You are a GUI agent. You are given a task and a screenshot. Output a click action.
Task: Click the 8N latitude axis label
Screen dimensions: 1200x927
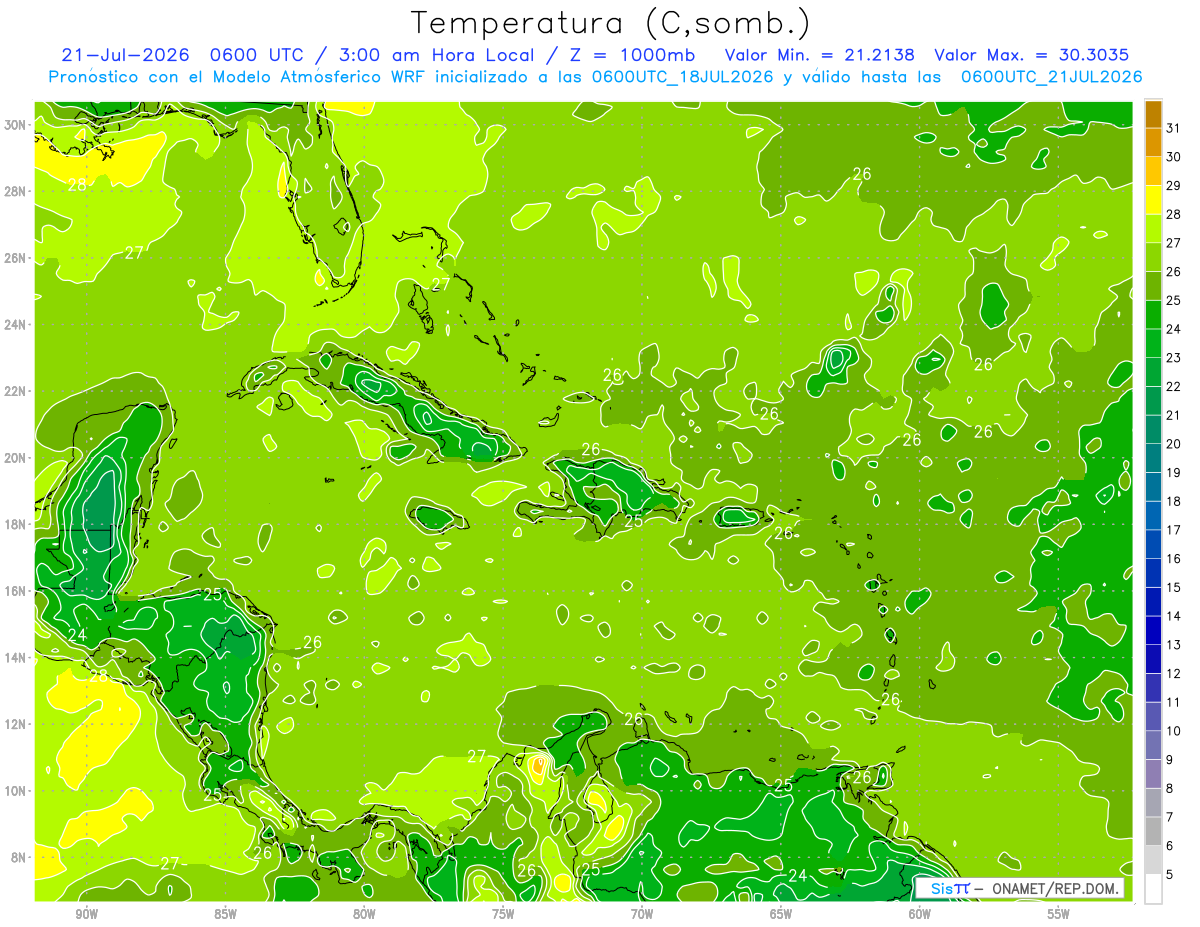[x=20, y=857]
